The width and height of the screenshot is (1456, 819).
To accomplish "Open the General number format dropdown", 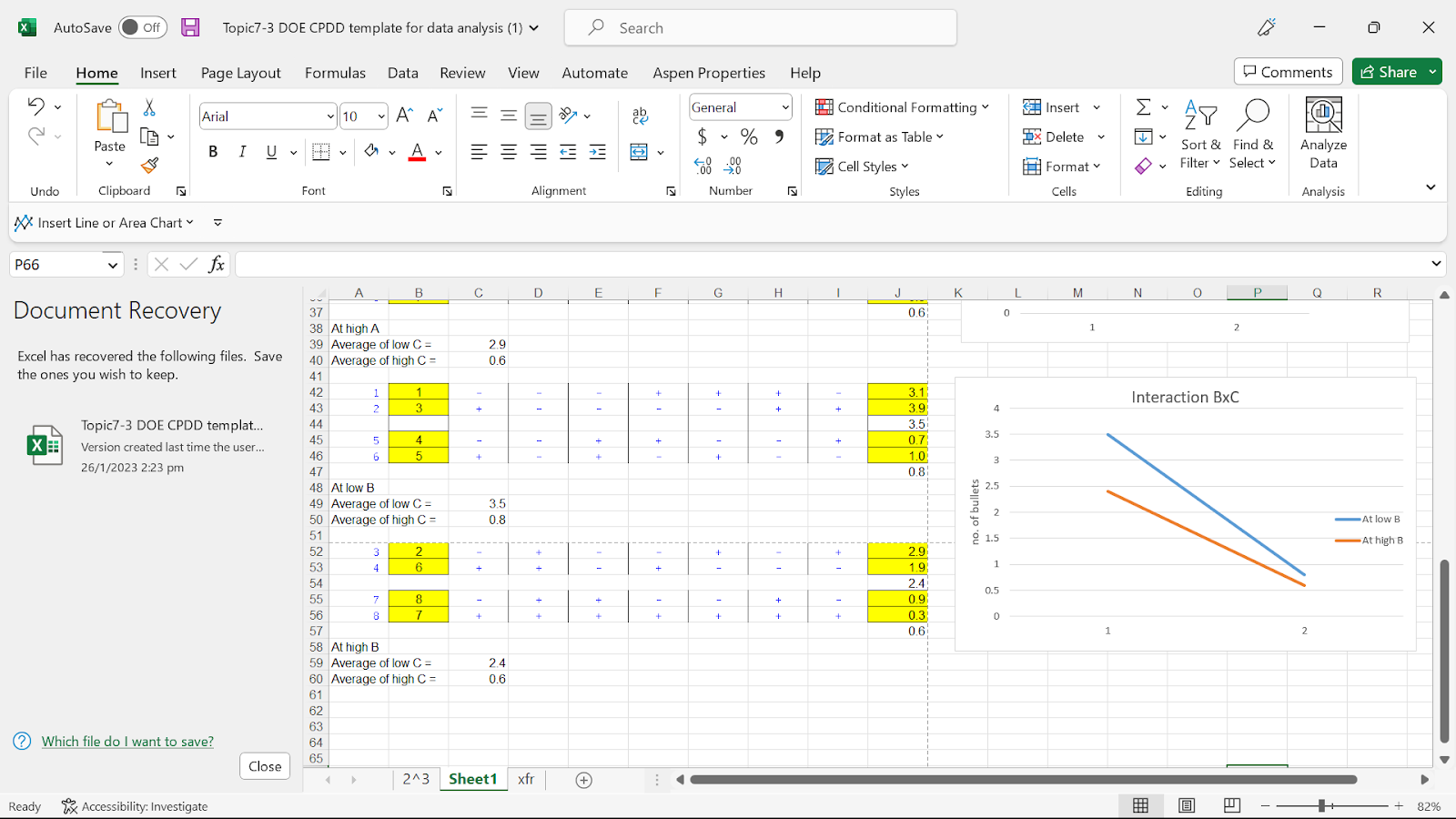I will point(785,107).
